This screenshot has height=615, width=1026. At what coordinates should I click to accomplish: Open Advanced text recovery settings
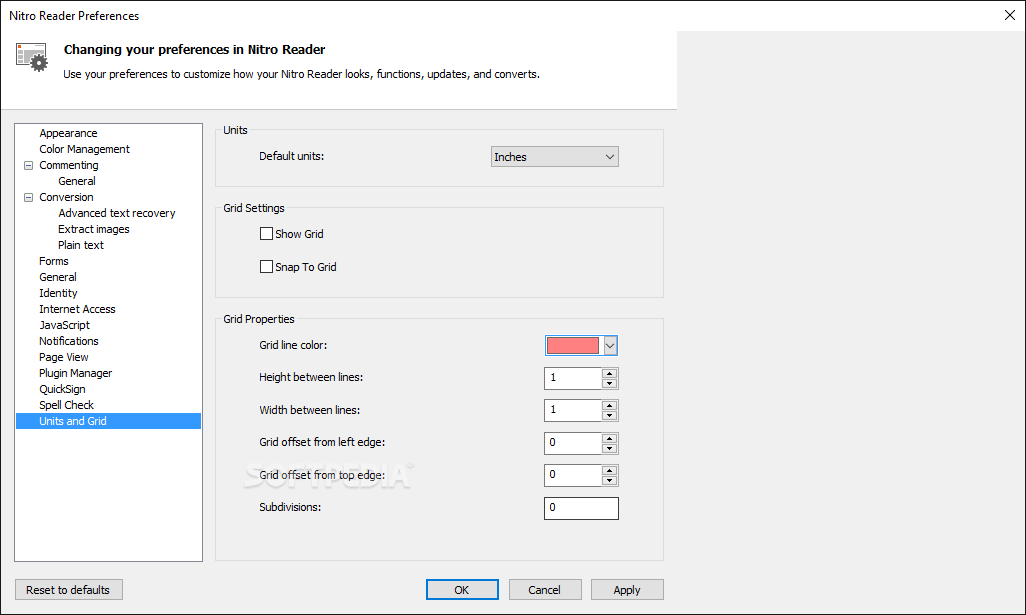pyautogui.click(x=116, y=213)
